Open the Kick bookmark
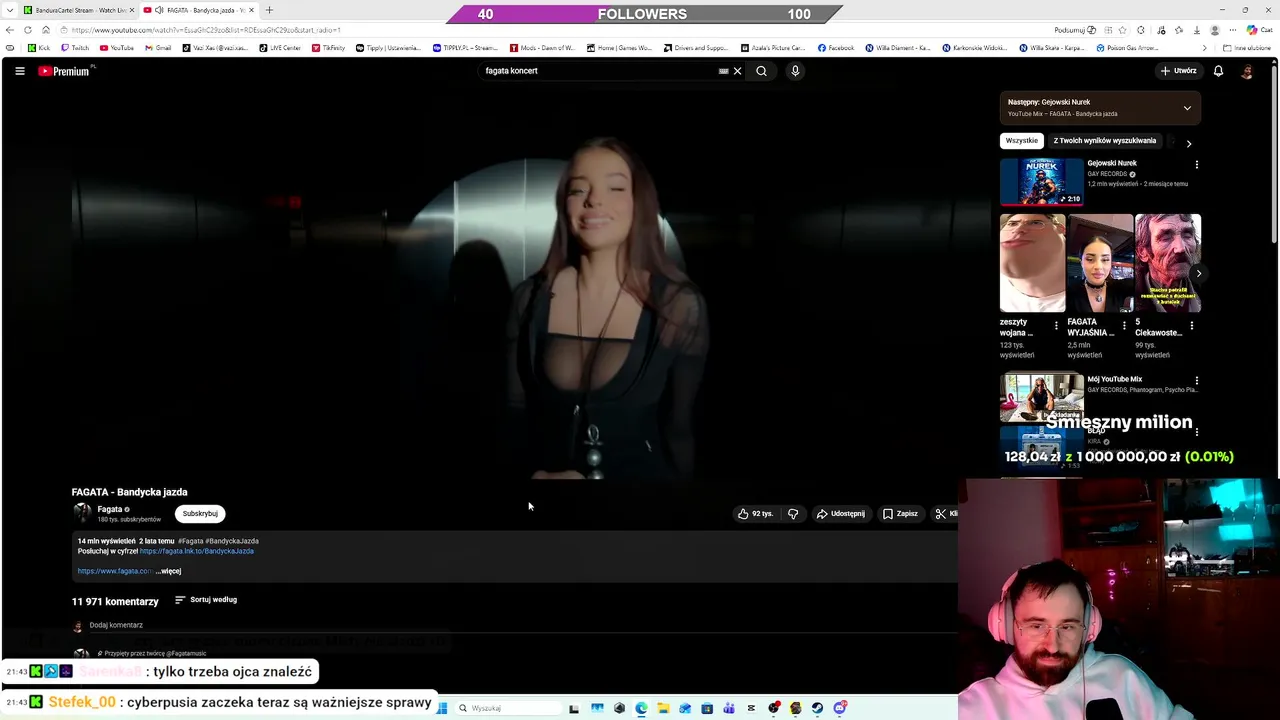 pos(39,48)
